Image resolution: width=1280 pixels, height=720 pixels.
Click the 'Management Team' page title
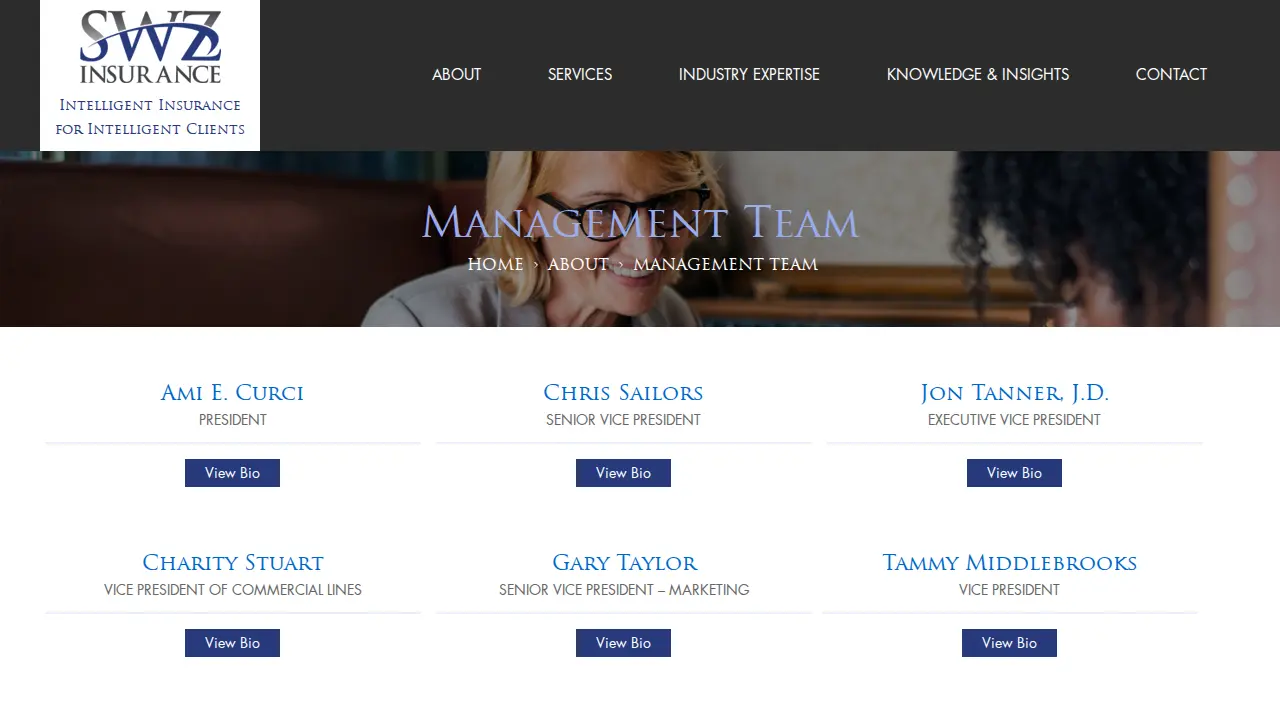pos(640,222)
